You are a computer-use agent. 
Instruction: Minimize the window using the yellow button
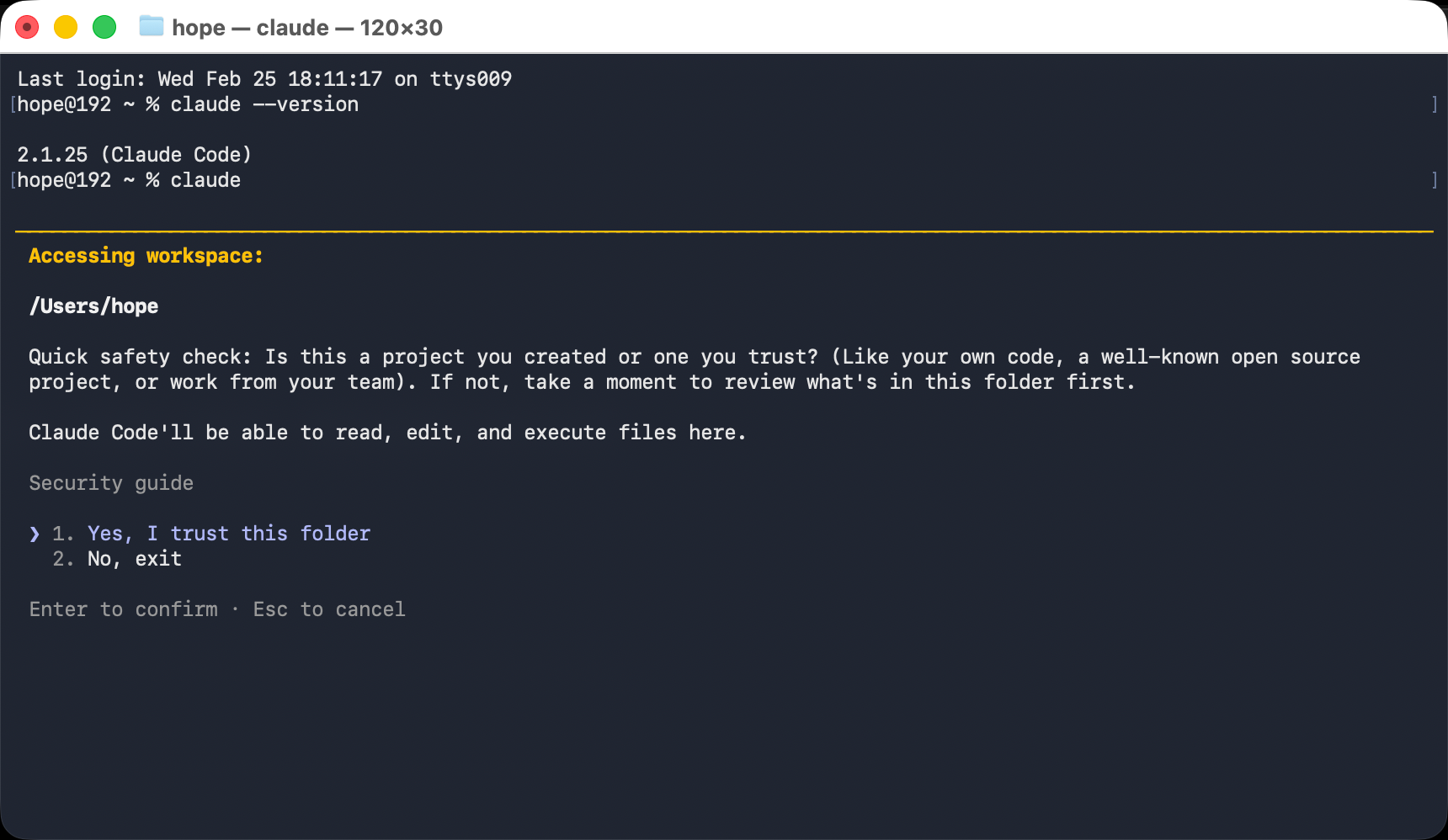pos(66,28)
